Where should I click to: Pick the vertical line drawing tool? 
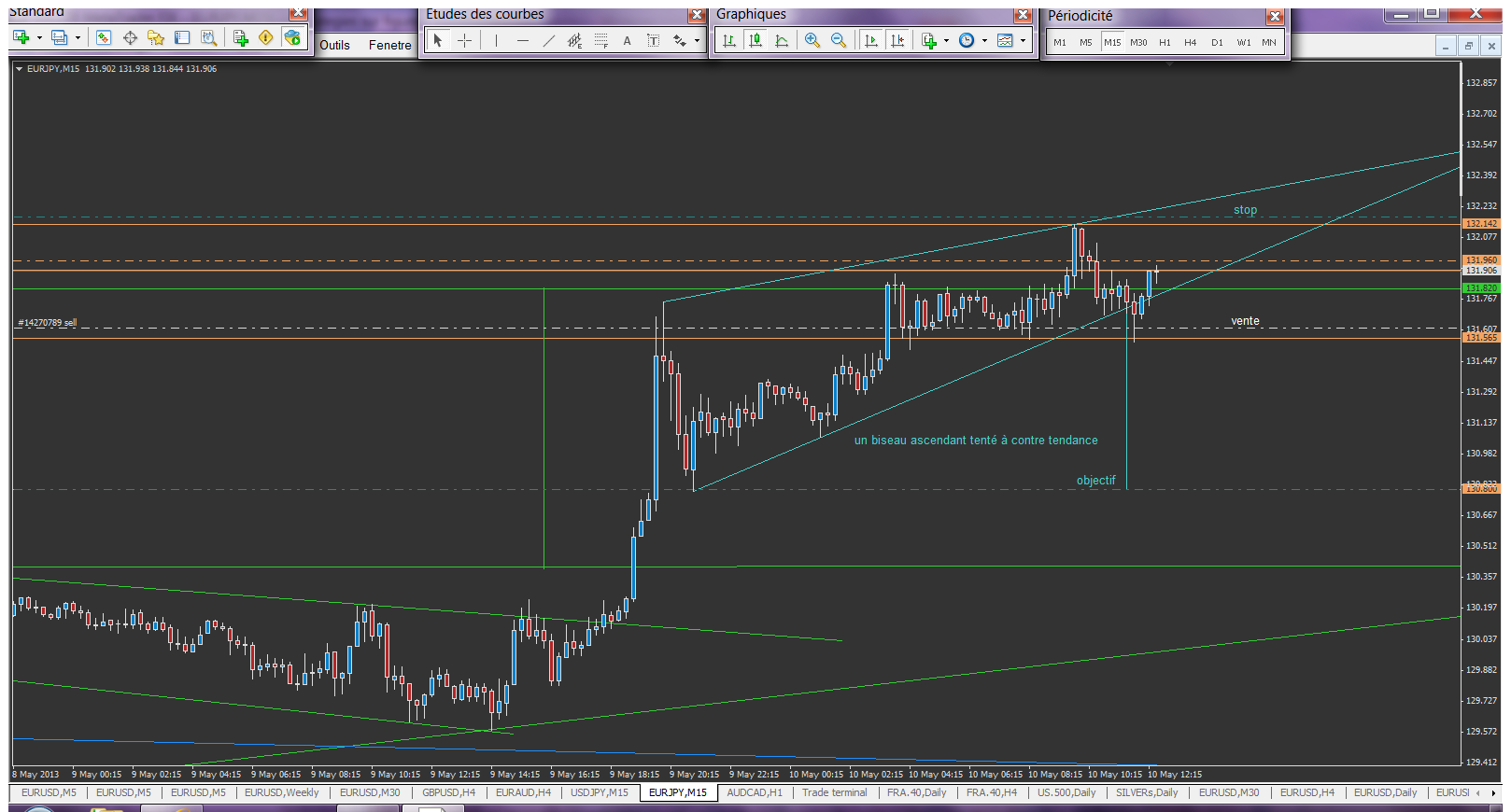click(496, 40)
